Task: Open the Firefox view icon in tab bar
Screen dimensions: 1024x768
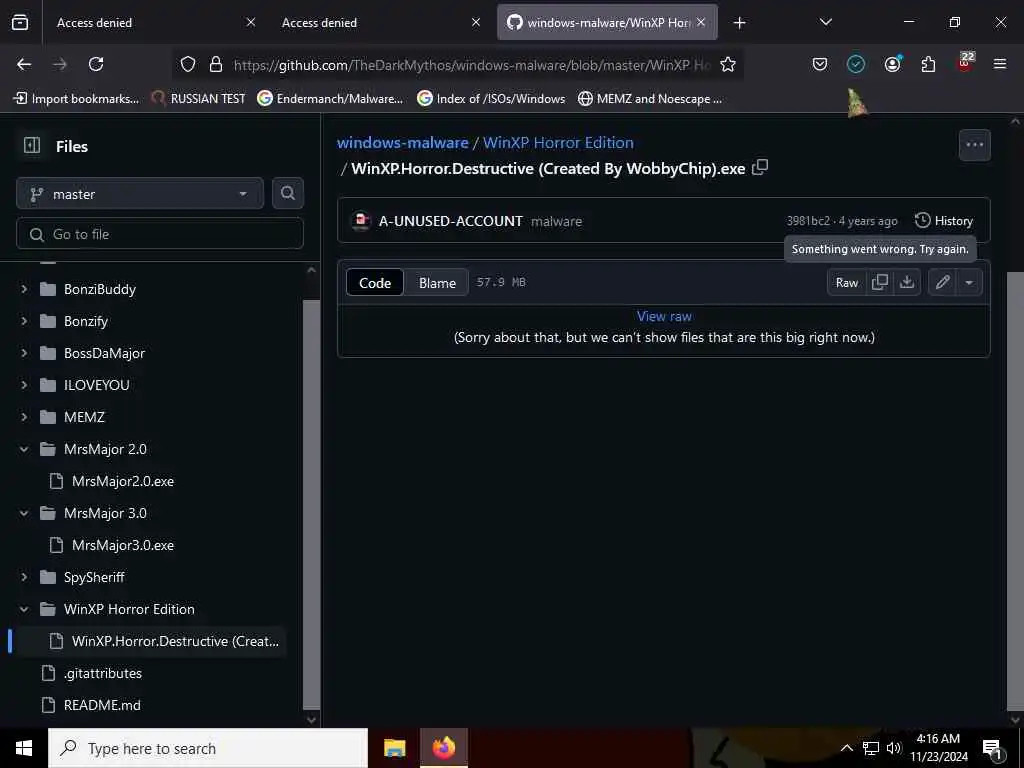Action: point(20,22)
